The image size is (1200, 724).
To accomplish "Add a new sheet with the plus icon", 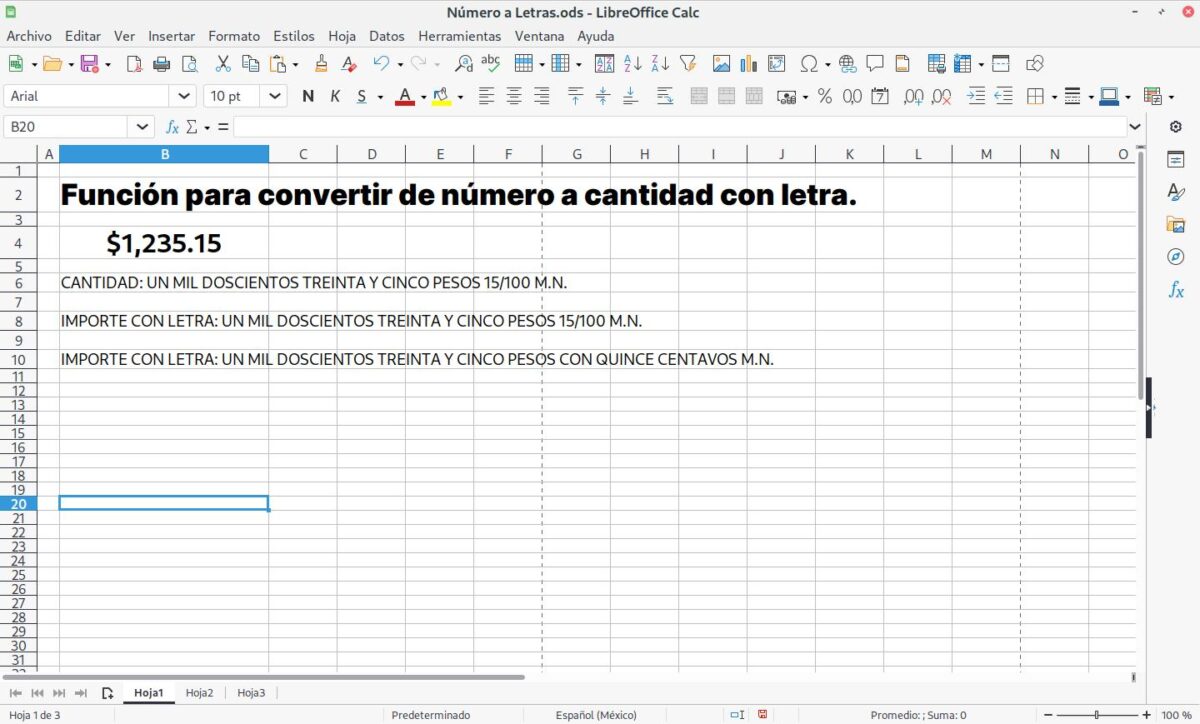I will [x=108, y=692].
